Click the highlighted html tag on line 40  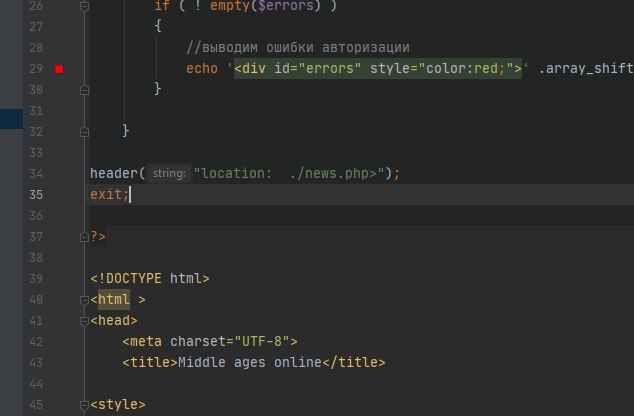(x=114, y=300)
